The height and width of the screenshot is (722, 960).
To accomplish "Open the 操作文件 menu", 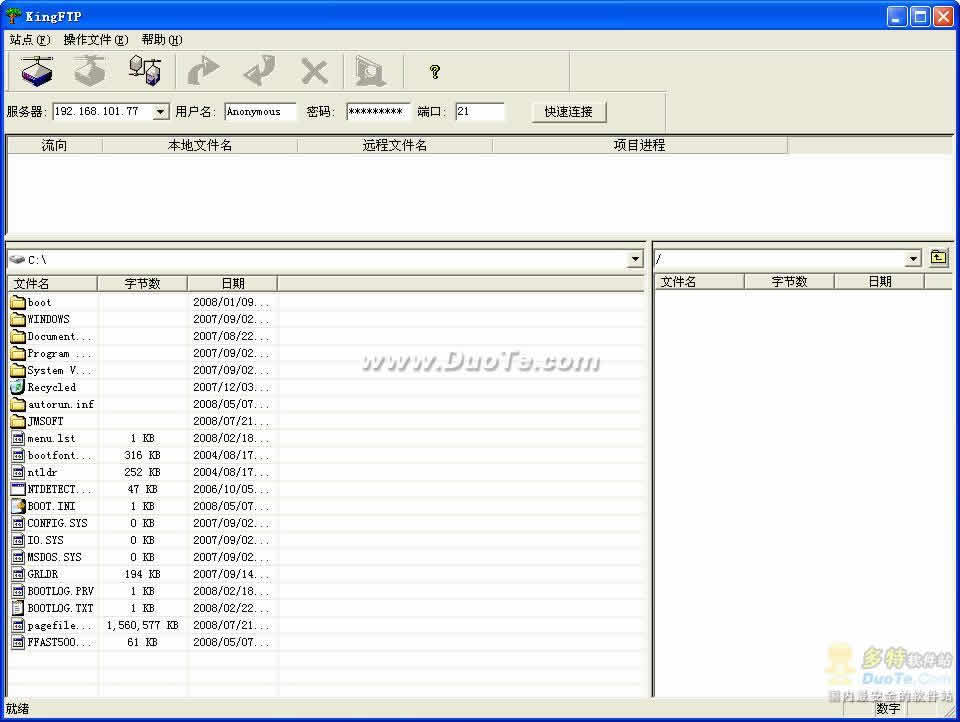I will coord(96,40).
